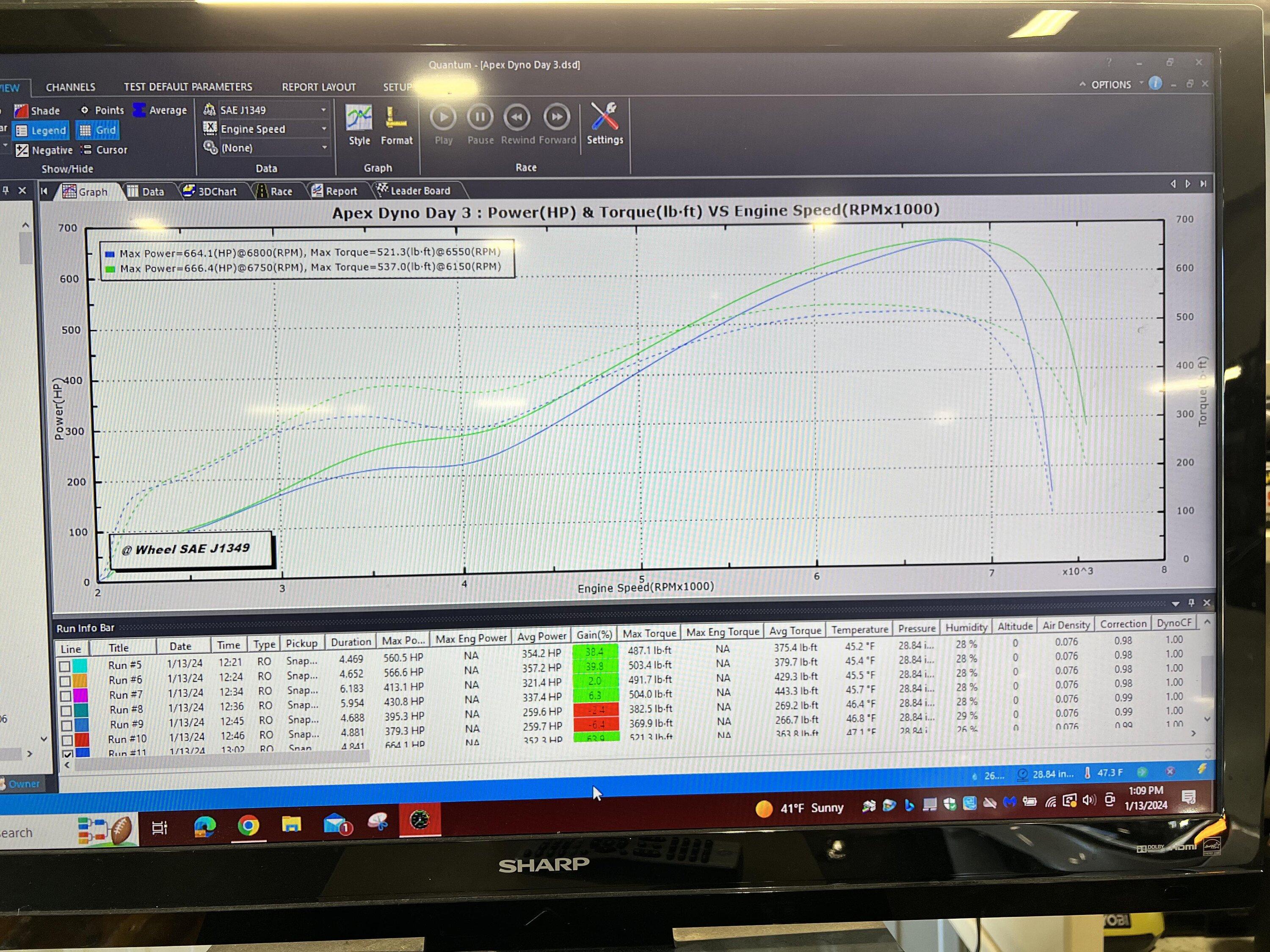Click the volume icon in system tray

pos(1088,800)
